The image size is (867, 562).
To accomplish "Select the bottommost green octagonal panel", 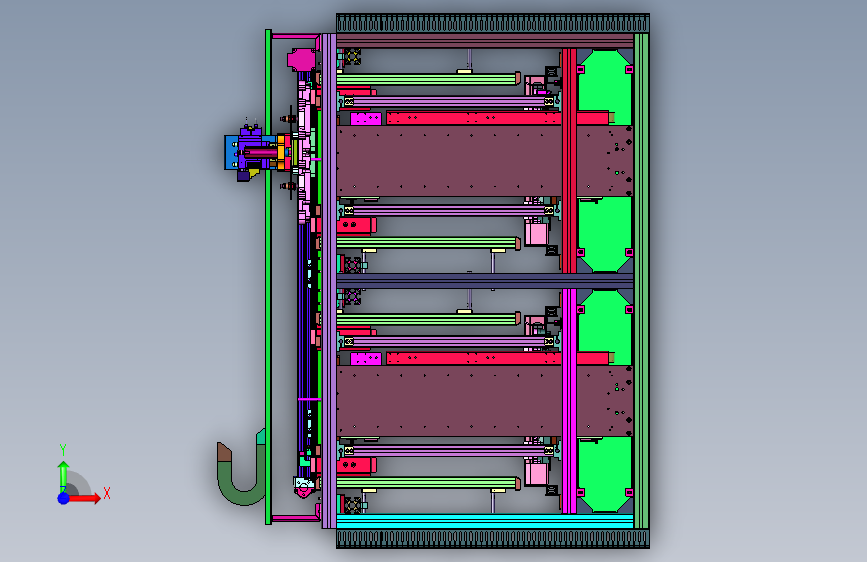I will click(605, 474).
